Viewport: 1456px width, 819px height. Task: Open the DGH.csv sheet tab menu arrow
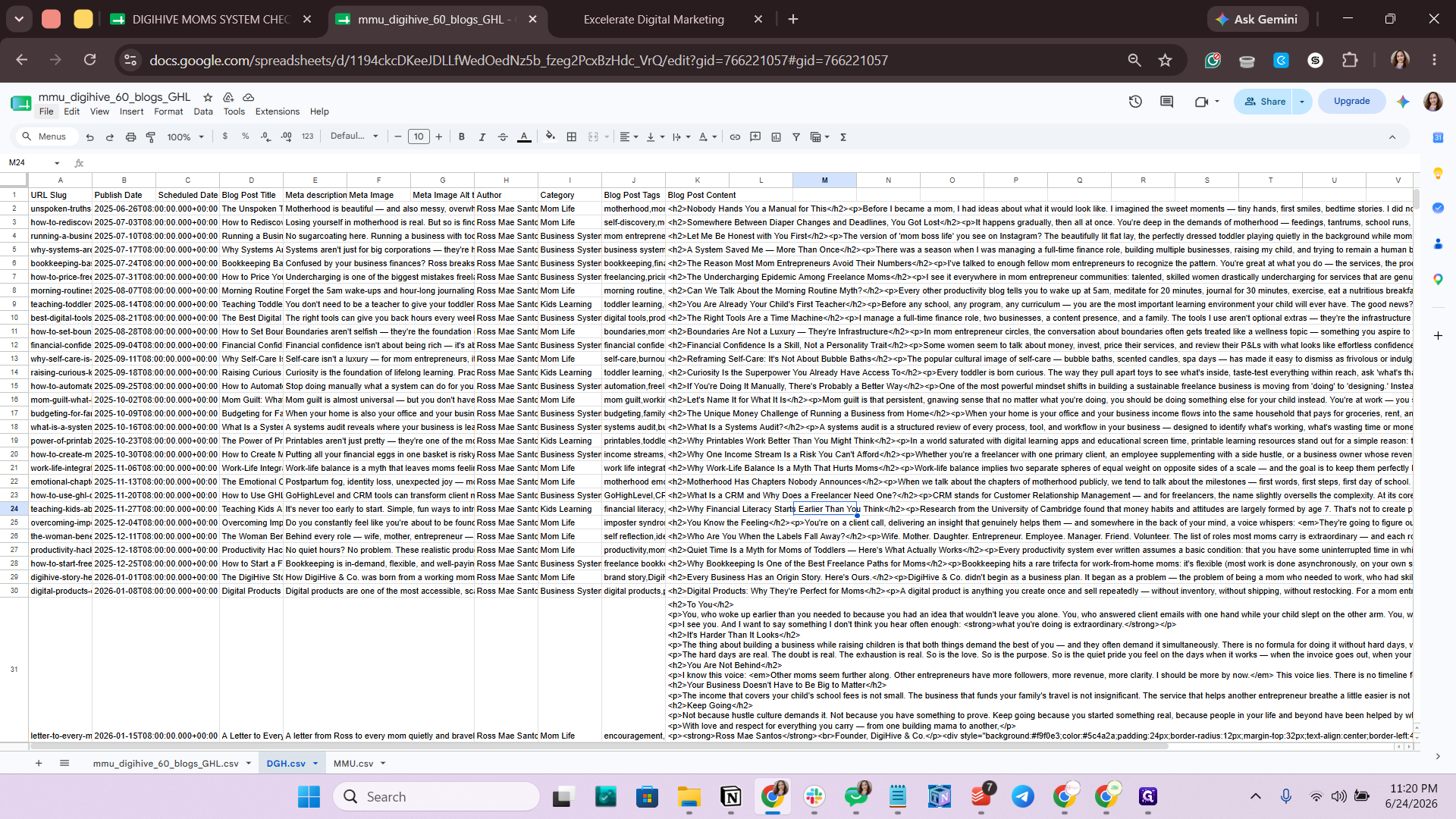coord(315,764)
